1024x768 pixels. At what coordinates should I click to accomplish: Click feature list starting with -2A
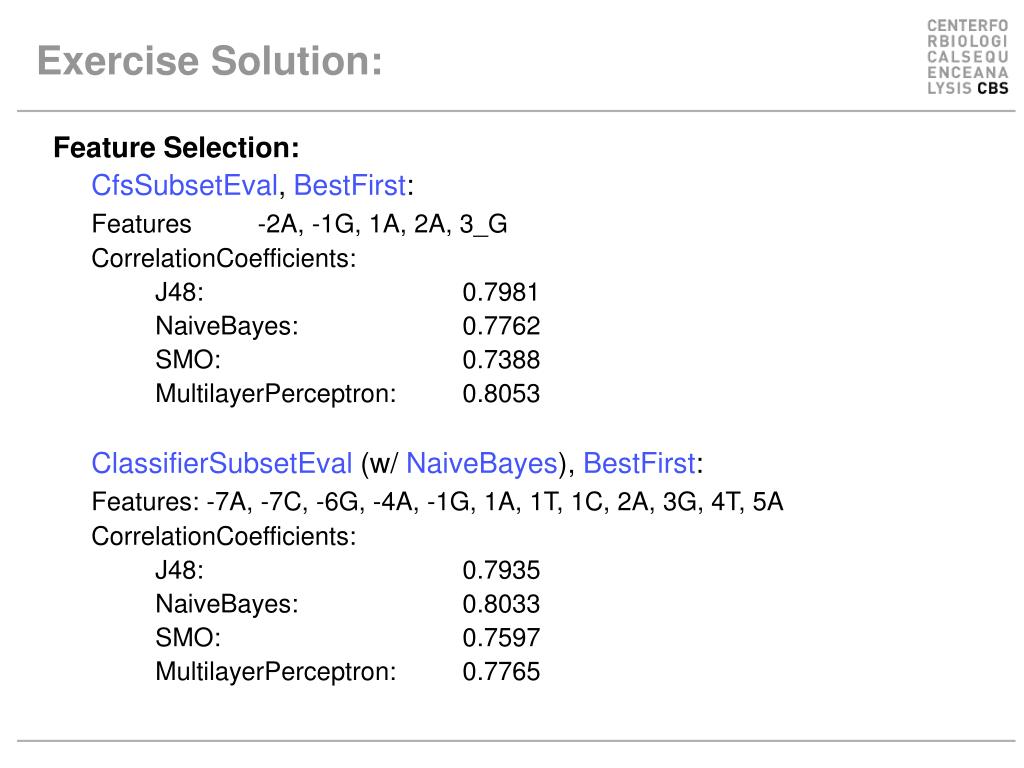coord(383,224)
